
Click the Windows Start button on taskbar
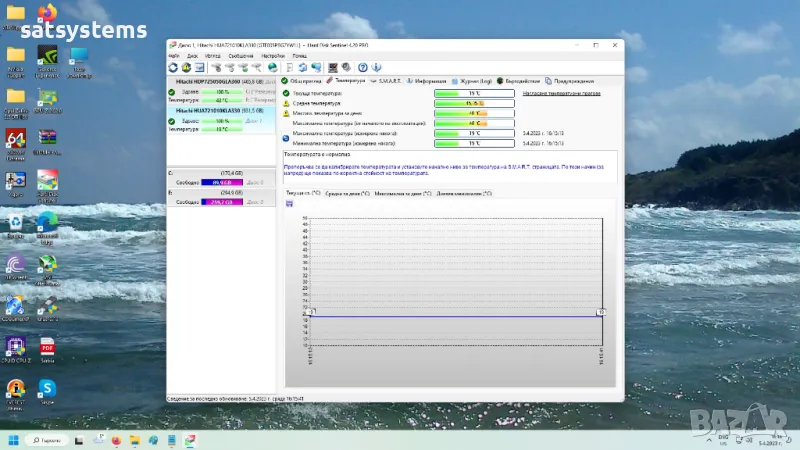click(15, 440)
